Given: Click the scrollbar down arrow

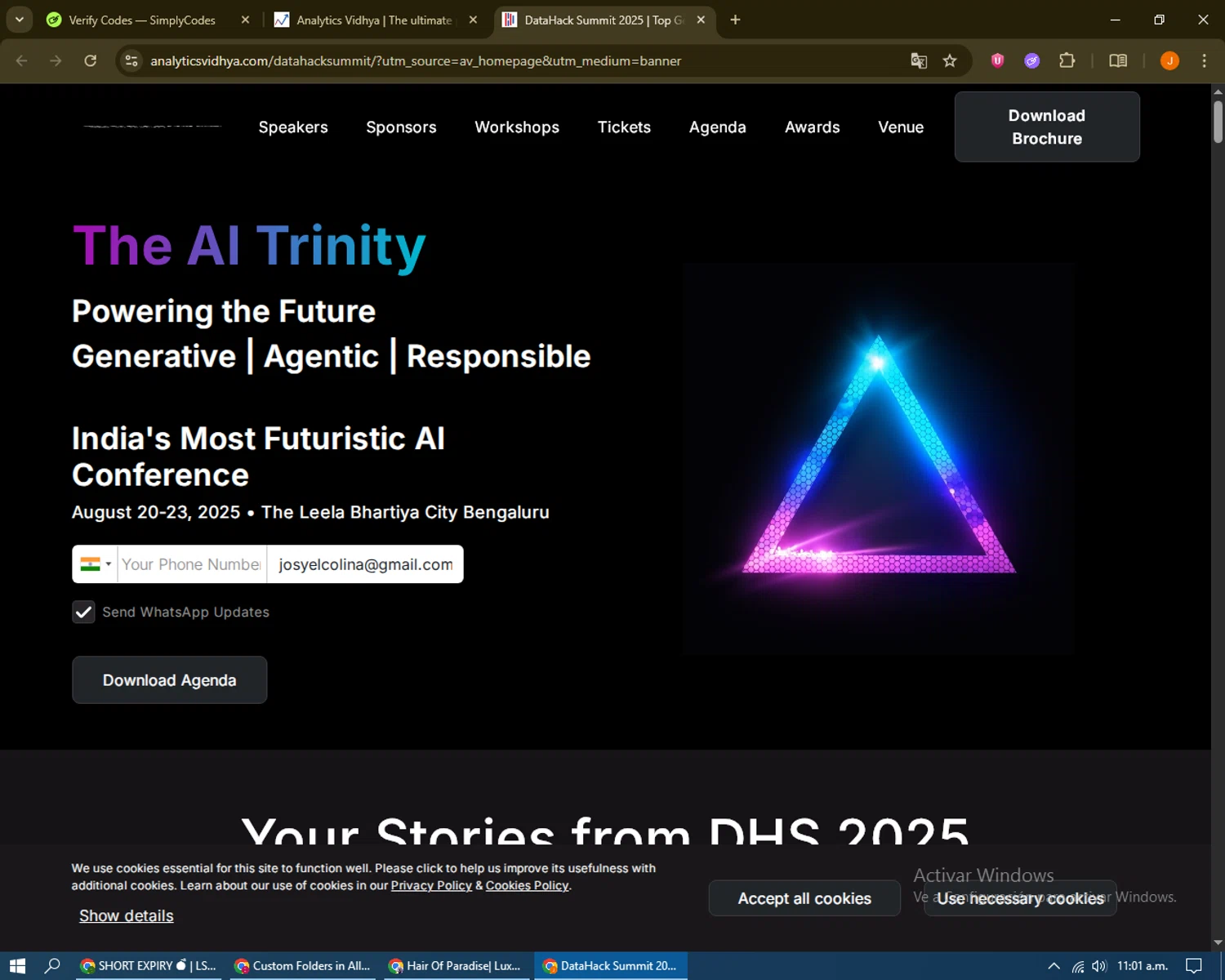Looking at the screenshot, I should coord(1218,943).
